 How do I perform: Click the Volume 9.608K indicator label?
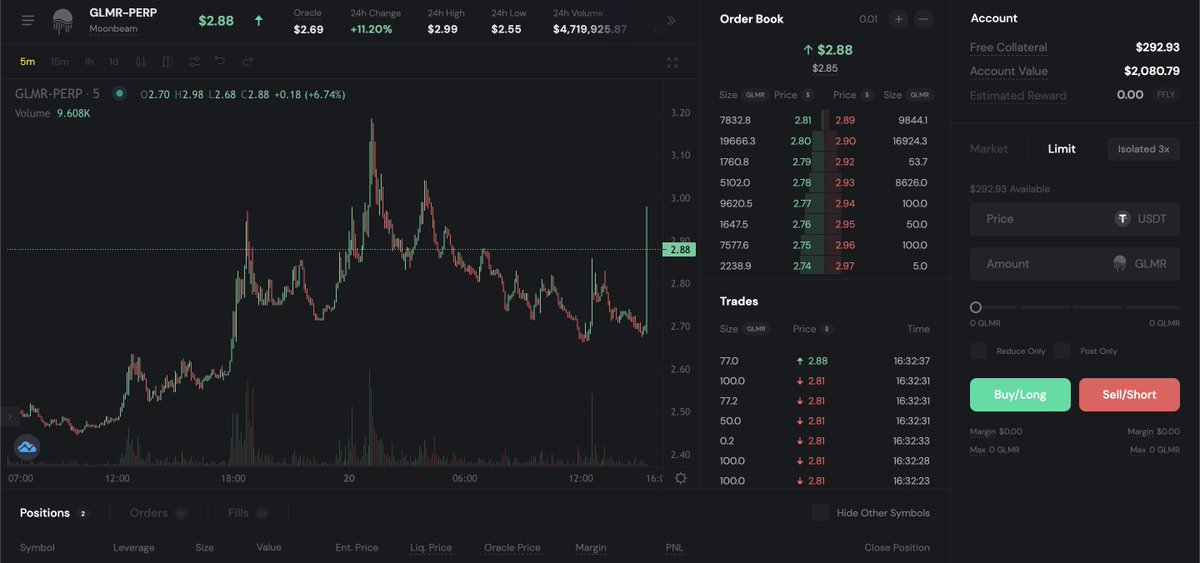[x=52, y=113]
